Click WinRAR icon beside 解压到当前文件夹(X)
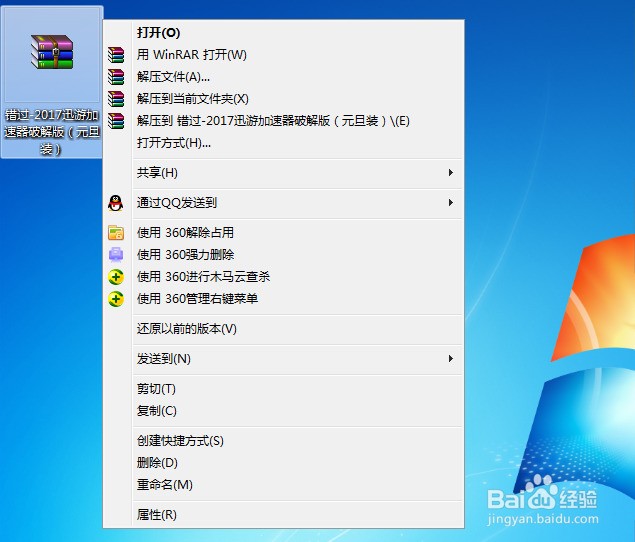Viewport: 635px width, 542px height. pyautogui.click(x=116, y=98)
